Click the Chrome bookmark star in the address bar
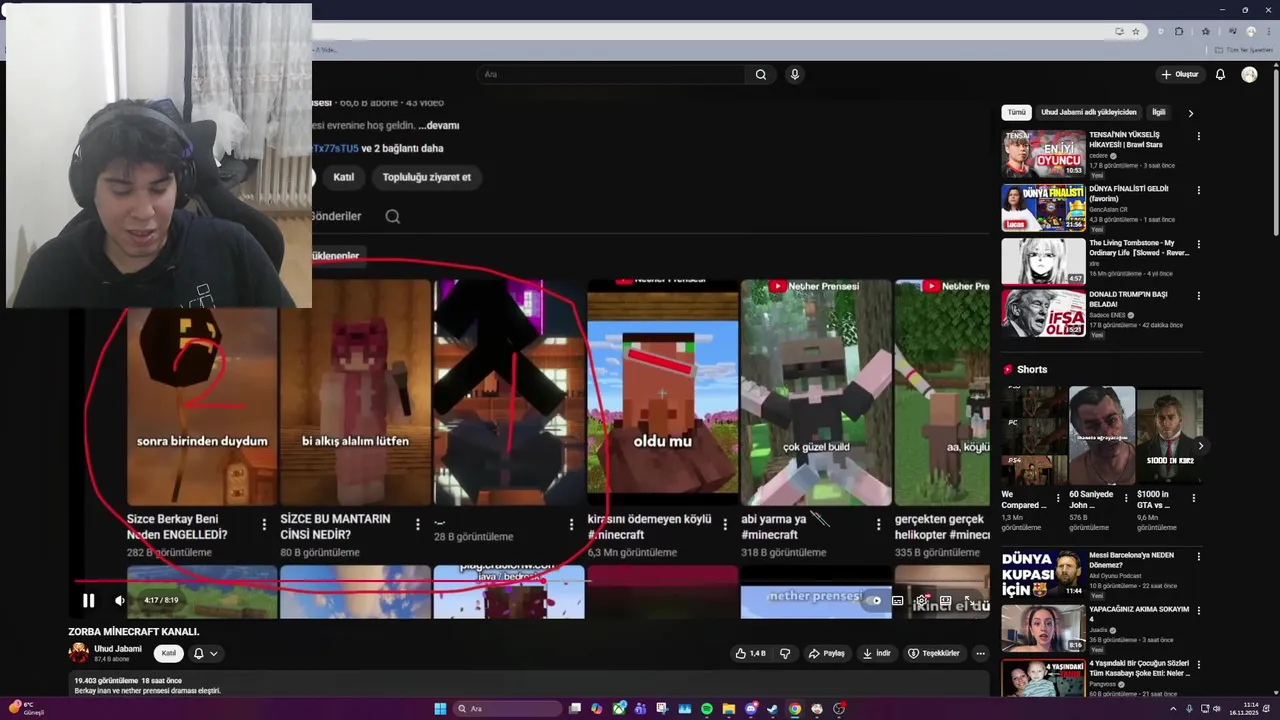This screenshot has height=720, width=1280. [1136, 31]
